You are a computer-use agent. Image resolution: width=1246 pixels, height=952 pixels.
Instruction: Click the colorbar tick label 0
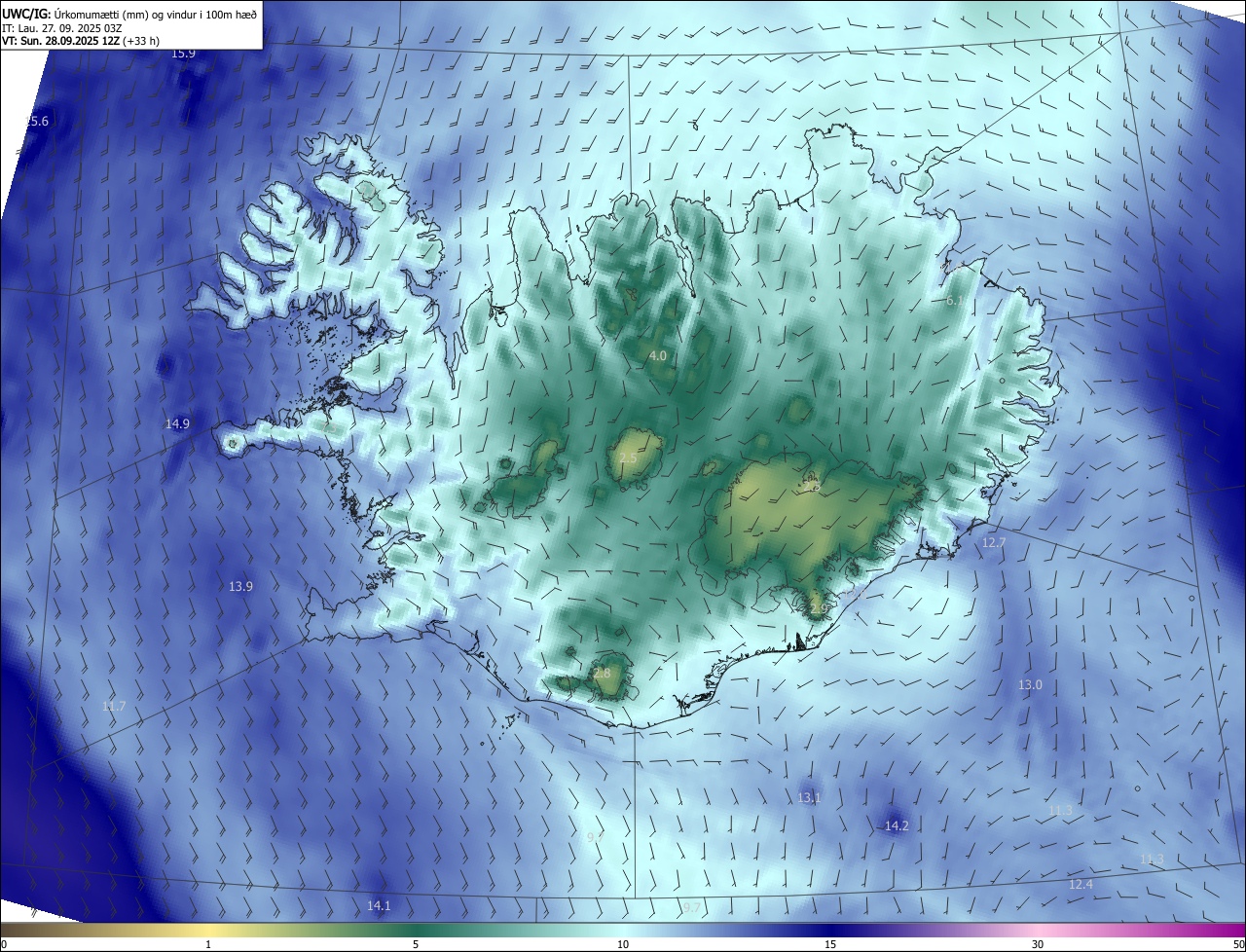click(x=3, y=944)
